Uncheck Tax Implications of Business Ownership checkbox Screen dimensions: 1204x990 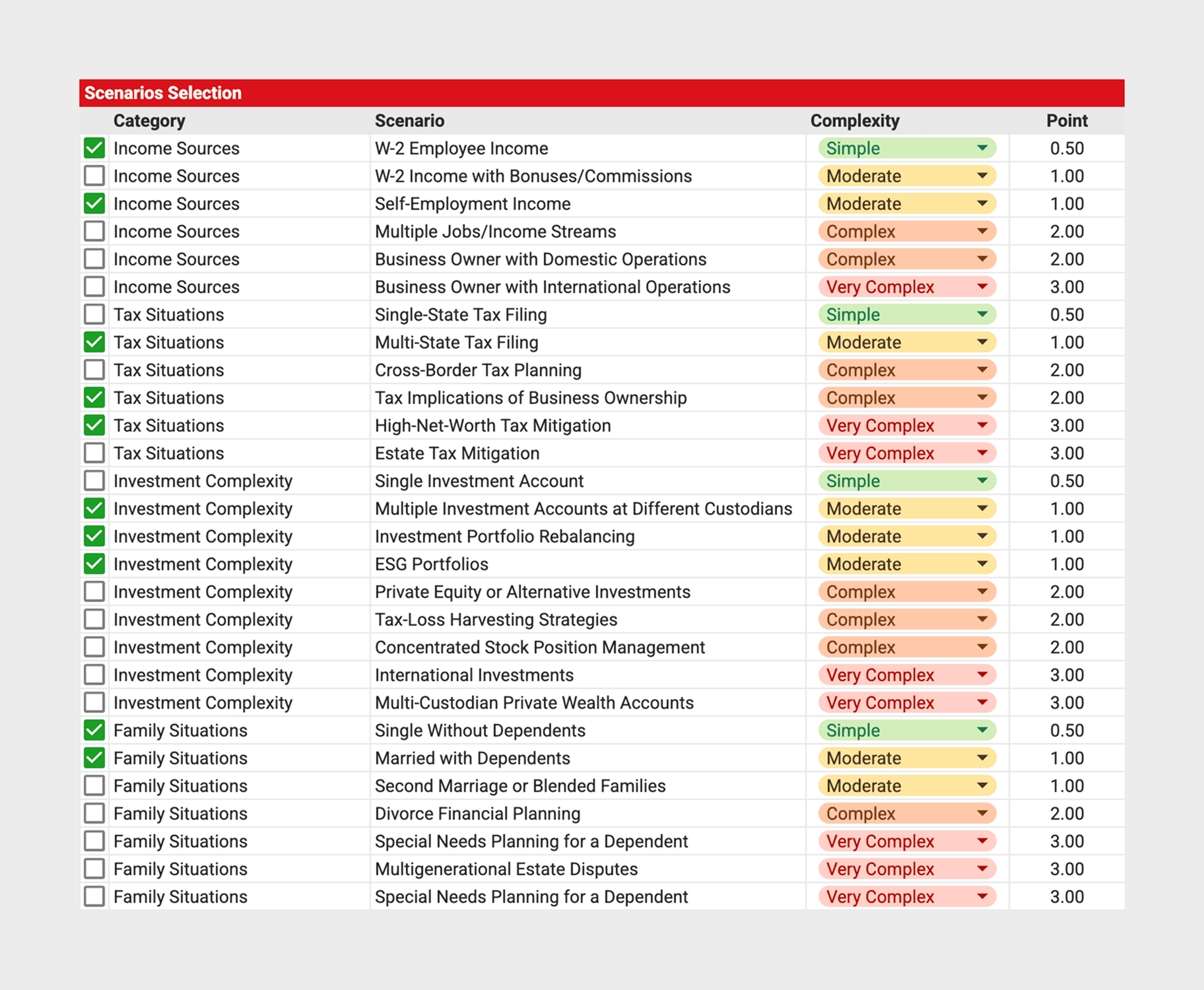tap(94, 398)
